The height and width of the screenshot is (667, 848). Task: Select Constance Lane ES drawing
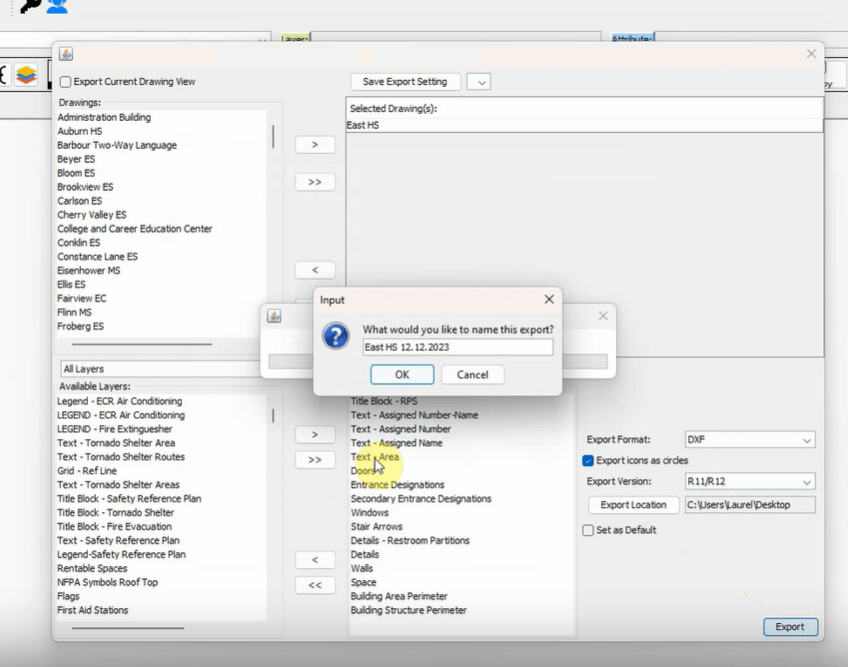(x=97, y=257)
